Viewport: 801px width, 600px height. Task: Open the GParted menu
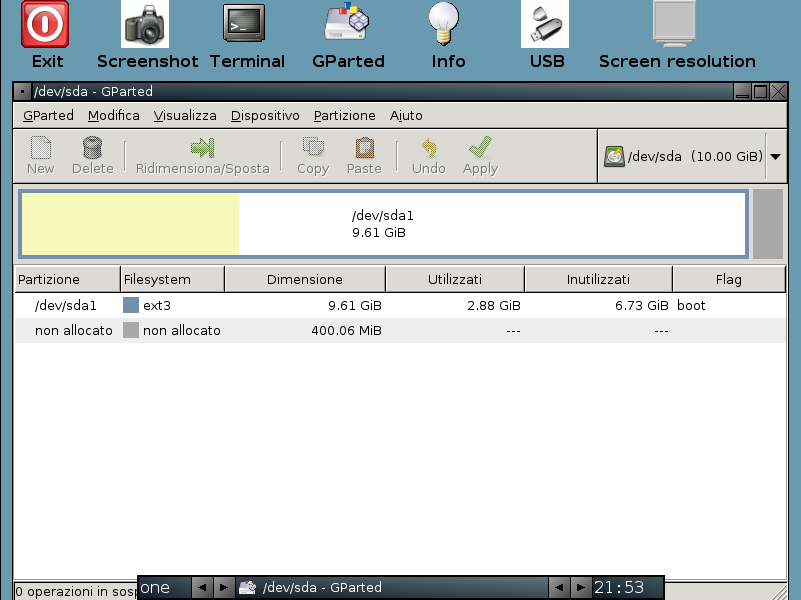[x=48, y=115]
